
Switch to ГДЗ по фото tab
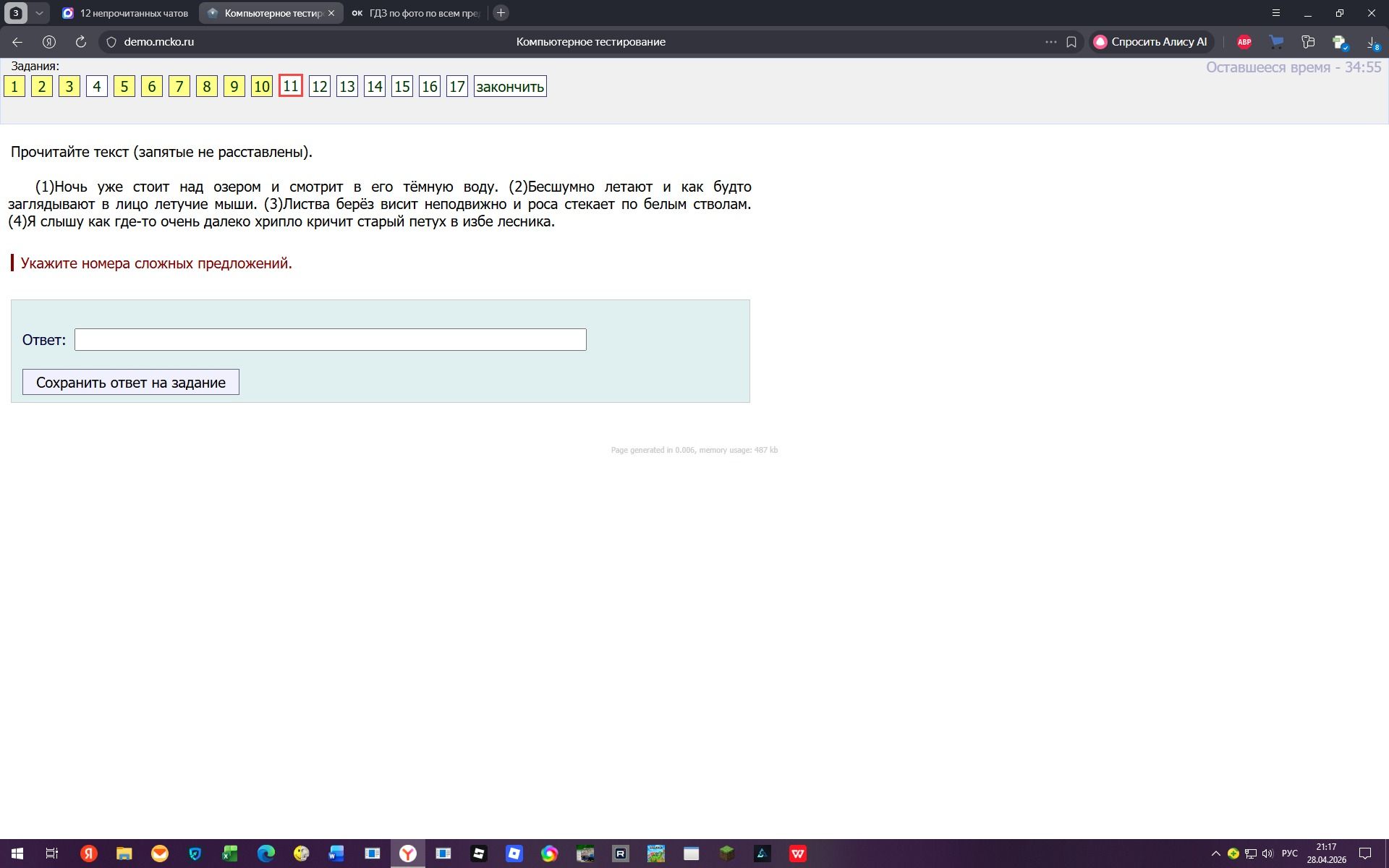pyautogui.click(x=415, y=13)
